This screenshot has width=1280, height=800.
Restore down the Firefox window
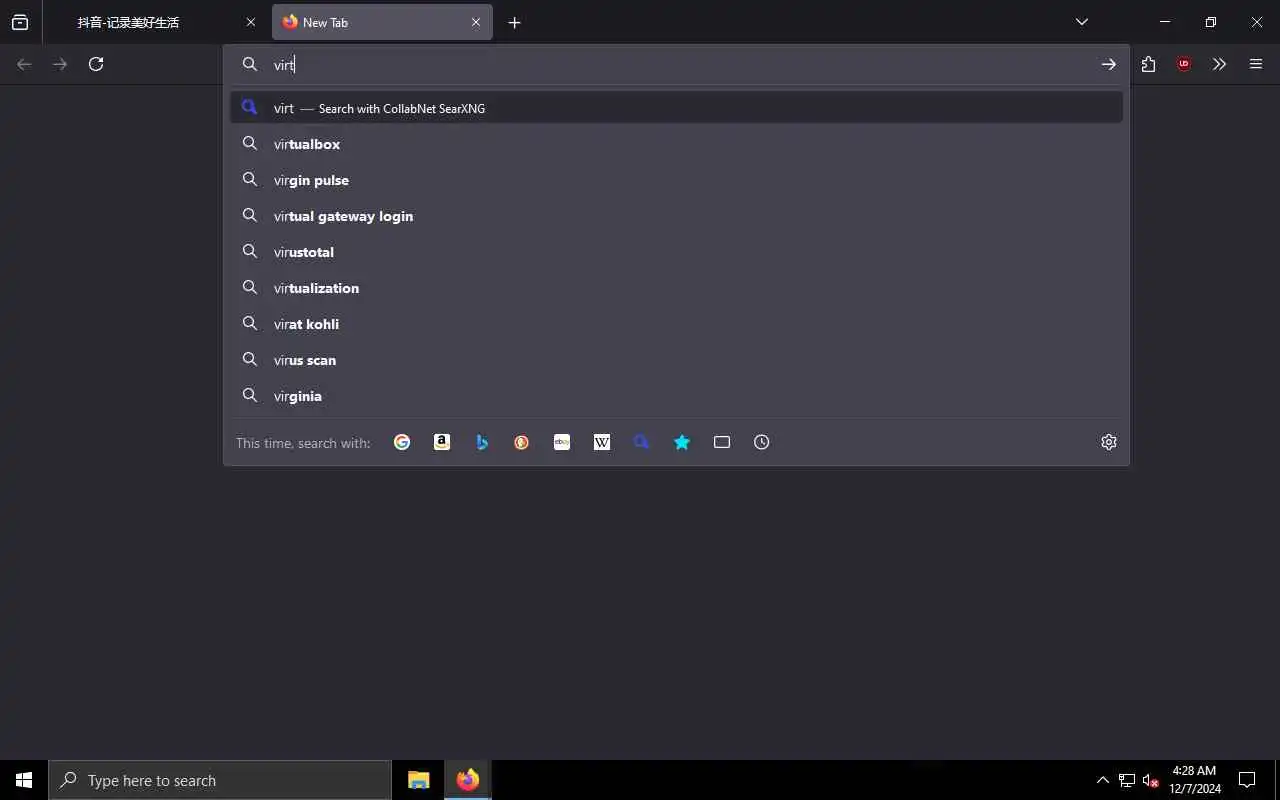(x=1211, y=22)
